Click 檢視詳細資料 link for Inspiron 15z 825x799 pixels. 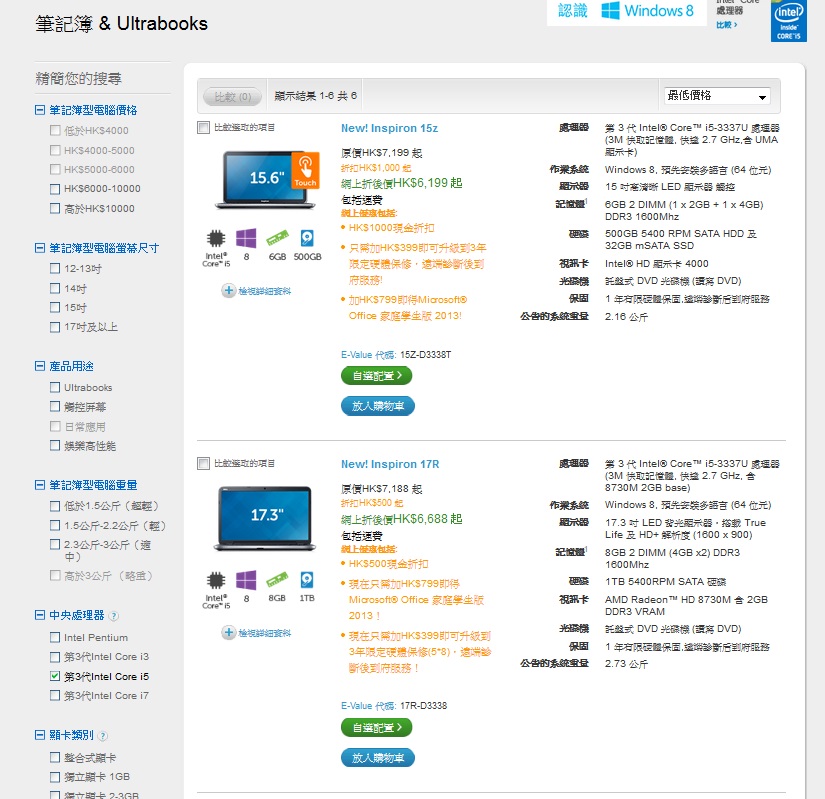coord(264,291)
